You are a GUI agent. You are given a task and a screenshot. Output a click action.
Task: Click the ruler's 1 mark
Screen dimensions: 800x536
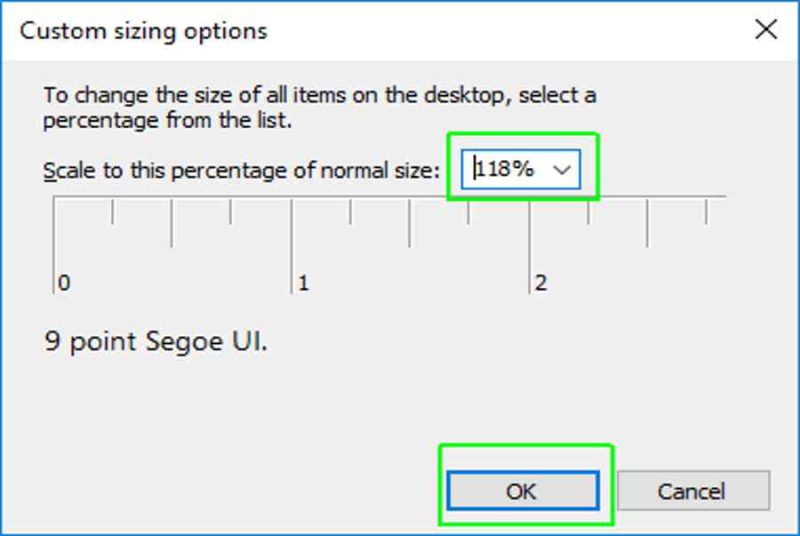coord(303,283)
